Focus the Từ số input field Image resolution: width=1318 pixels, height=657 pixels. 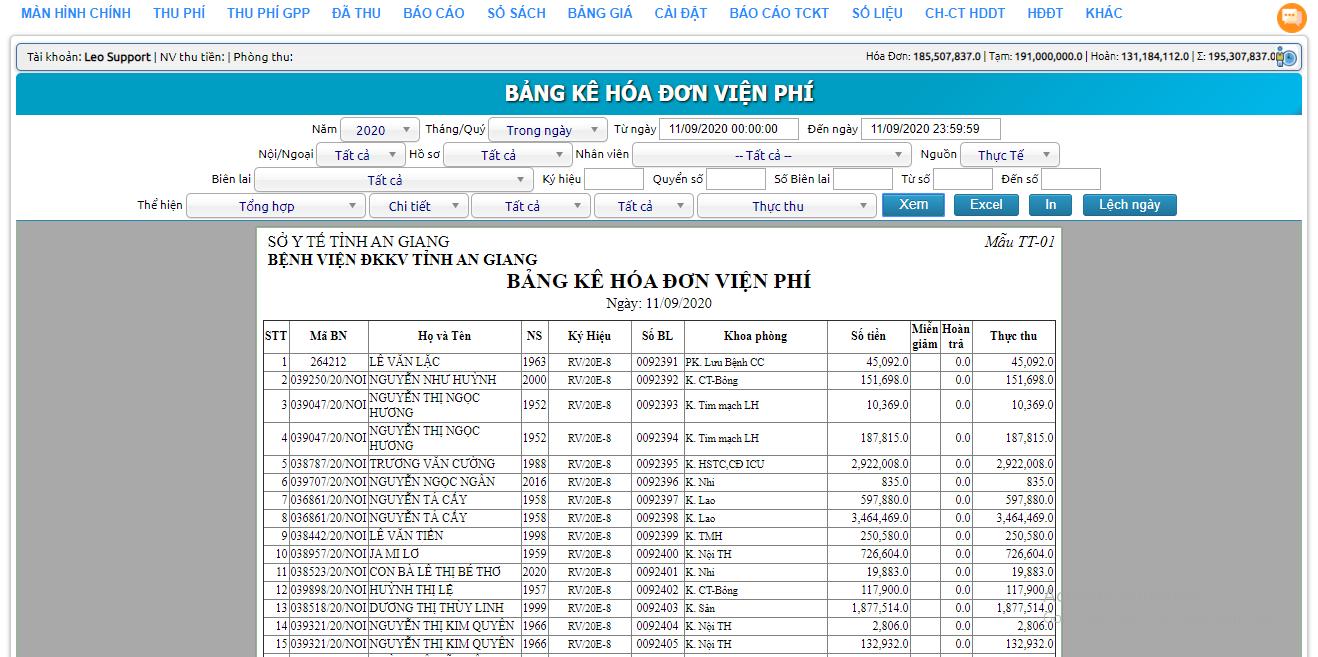[x=962, y=179]
